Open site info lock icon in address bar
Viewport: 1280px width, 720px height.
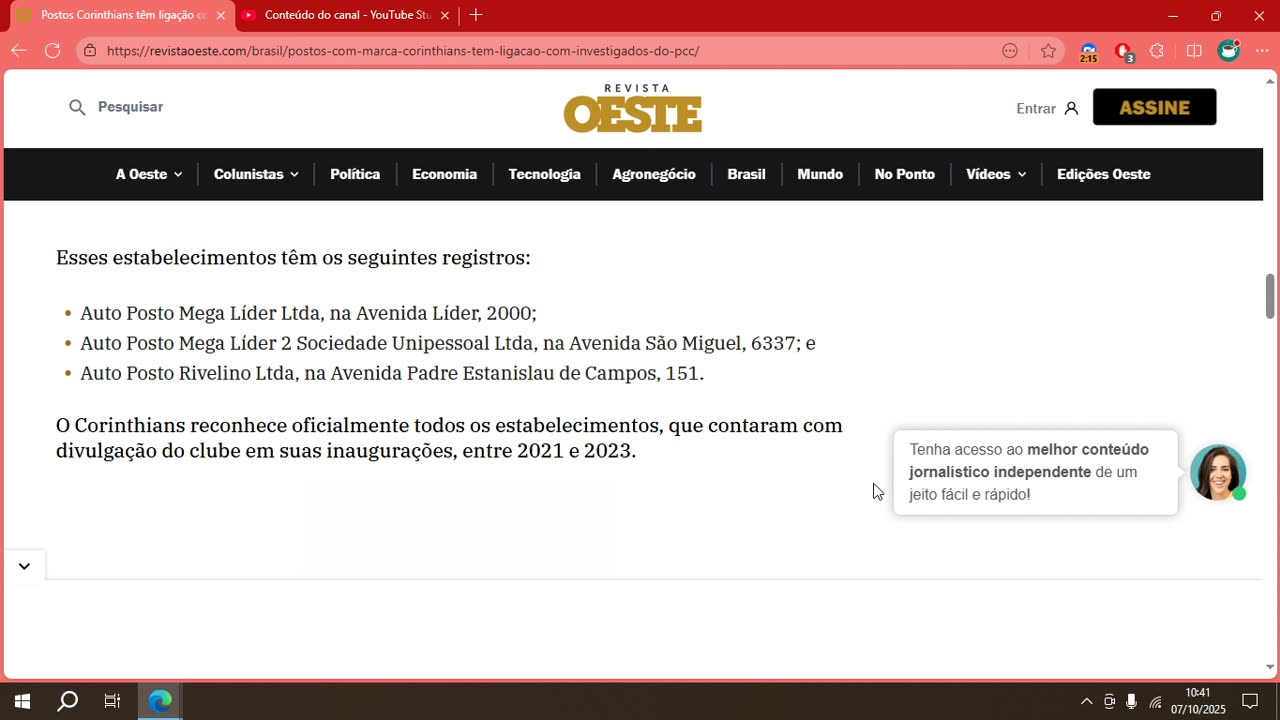click(x=90, y=51)
